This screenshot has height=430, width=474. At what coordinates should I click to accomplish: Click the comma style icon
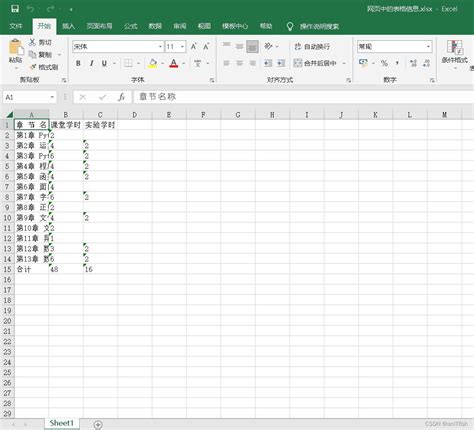[x=397, y=63]
